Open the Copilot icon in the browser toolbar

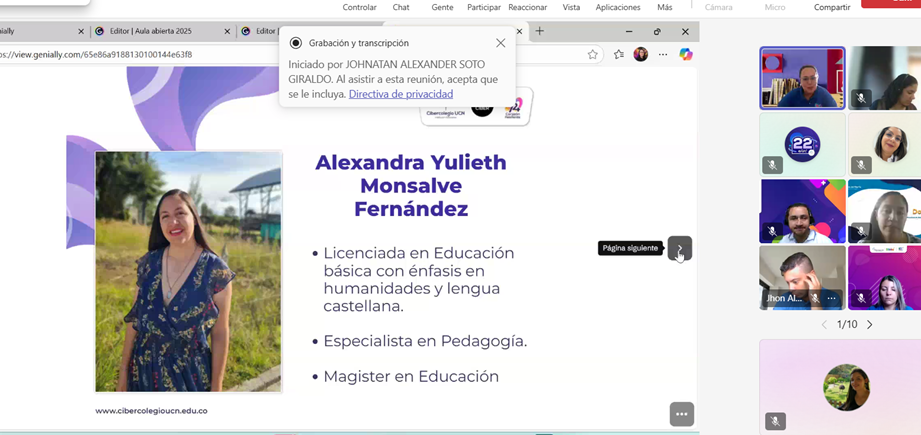(685, 55)
